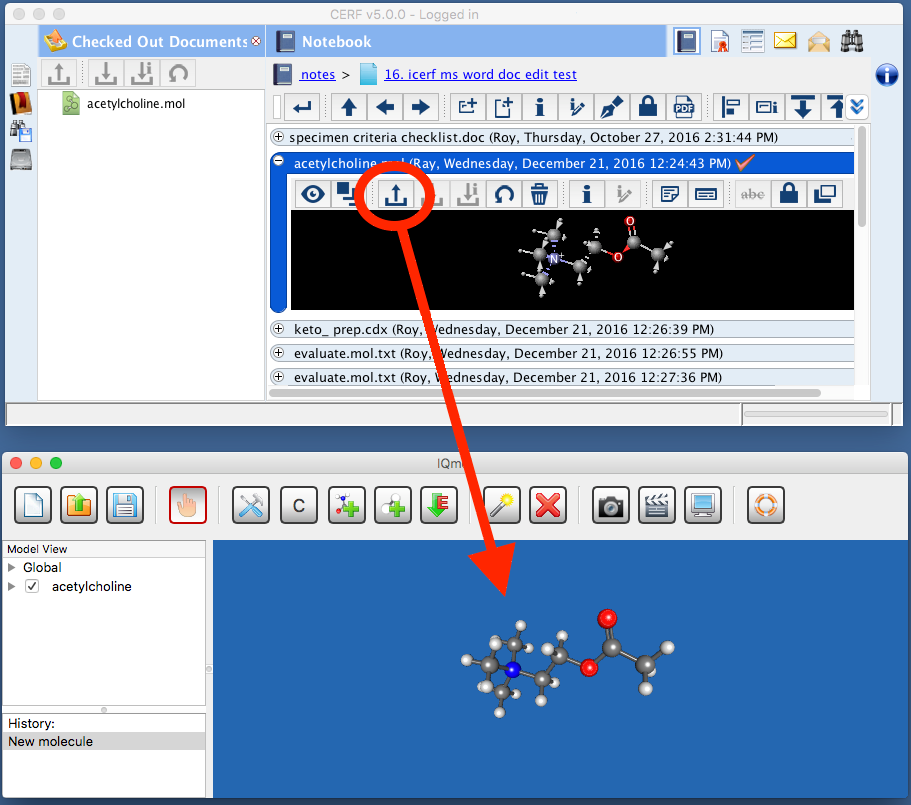Click the check-out upload icon in entry toolbar
Image resolution: width=911 pixels, height=805 pixels.
pos(396,194)
